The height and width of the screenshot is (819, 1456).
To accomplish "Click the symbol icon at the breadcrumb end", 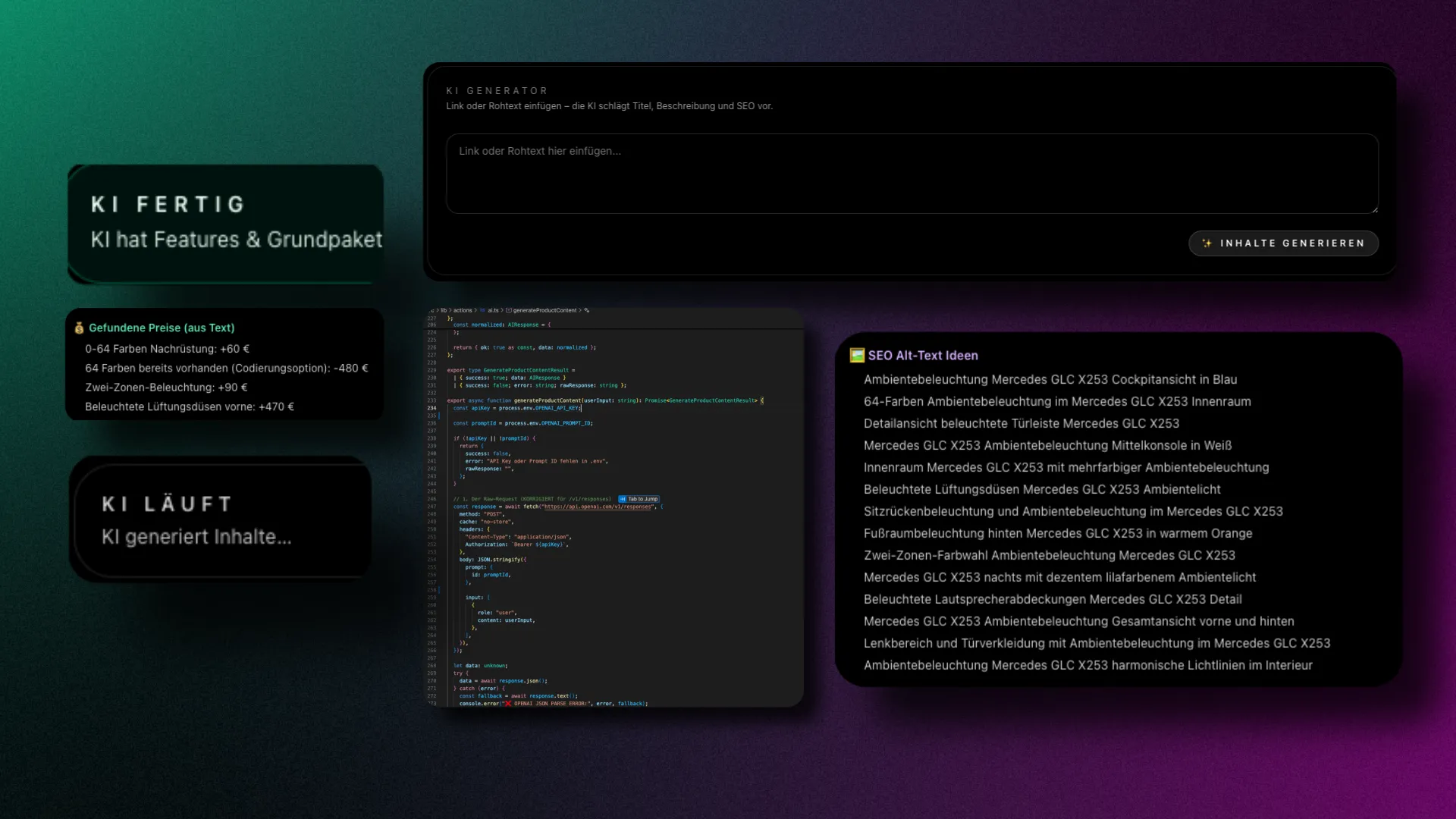I will (x=587, y=310).
